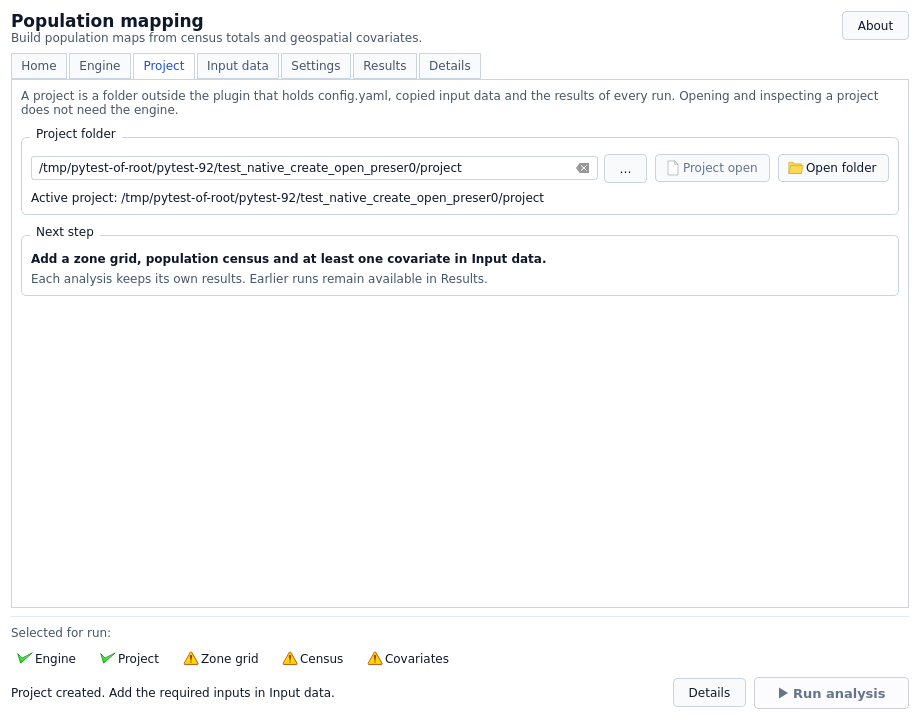
Task: Select the Project tab
Action: (164, 66)
